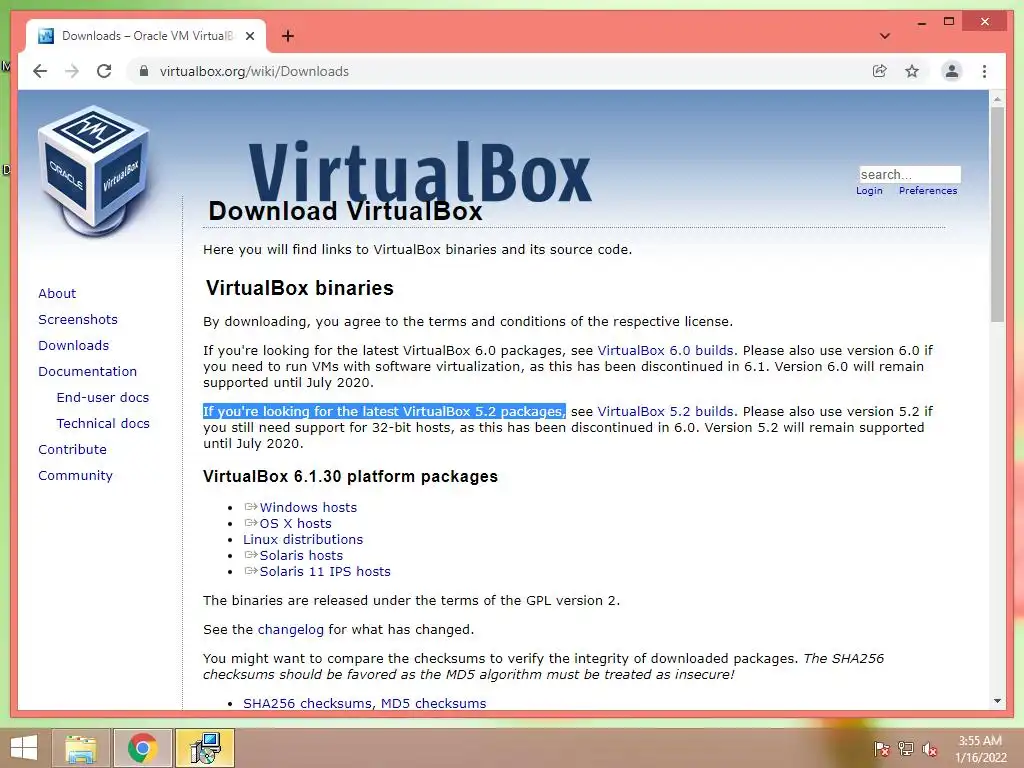Open Technical docs in sidebar

click(x=103, y=424)
